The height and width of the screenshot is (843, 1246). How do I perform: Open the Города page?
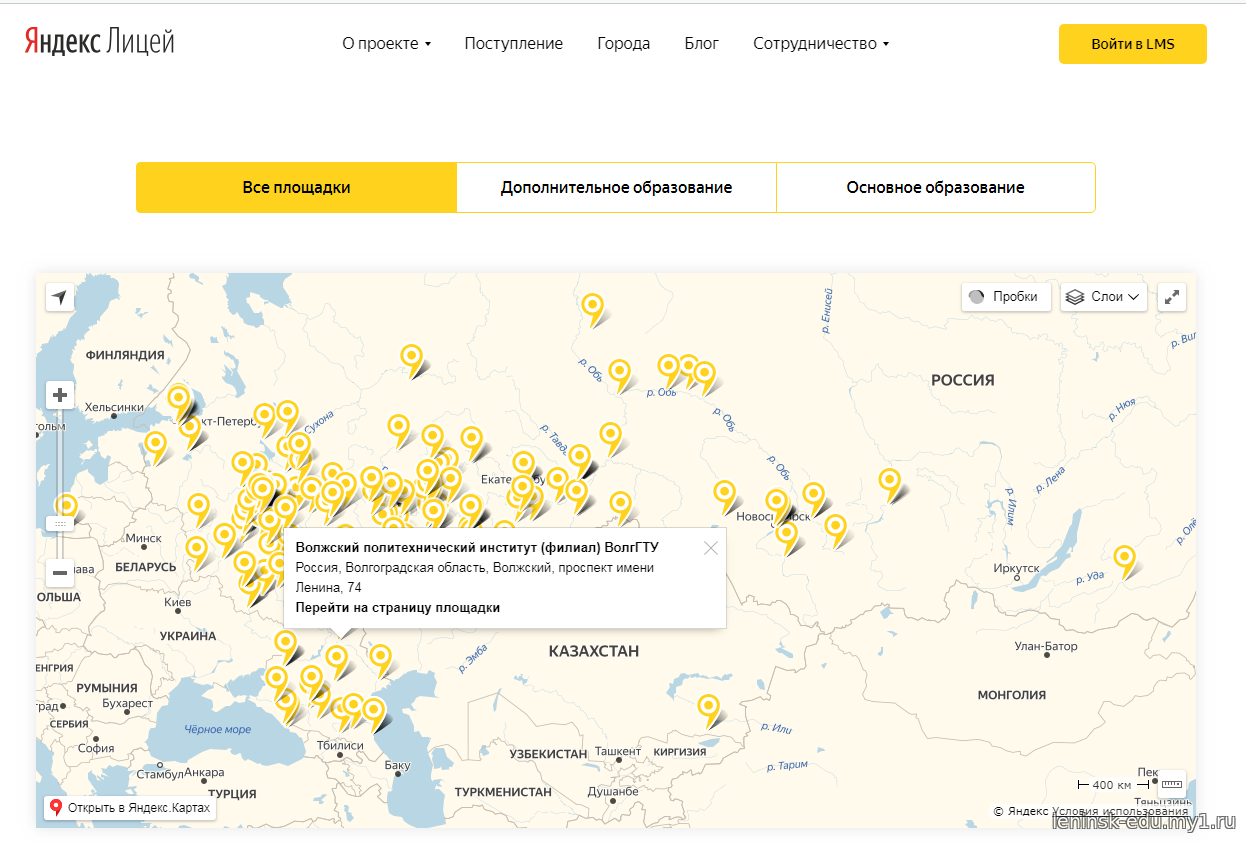(624, 44)
